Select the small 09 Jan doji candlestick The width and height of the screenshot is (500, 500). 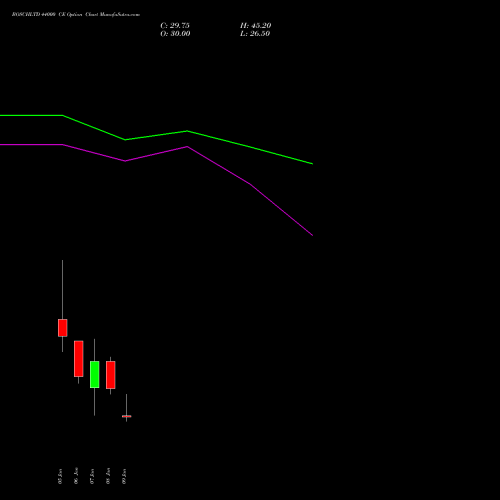click(126, 416)
